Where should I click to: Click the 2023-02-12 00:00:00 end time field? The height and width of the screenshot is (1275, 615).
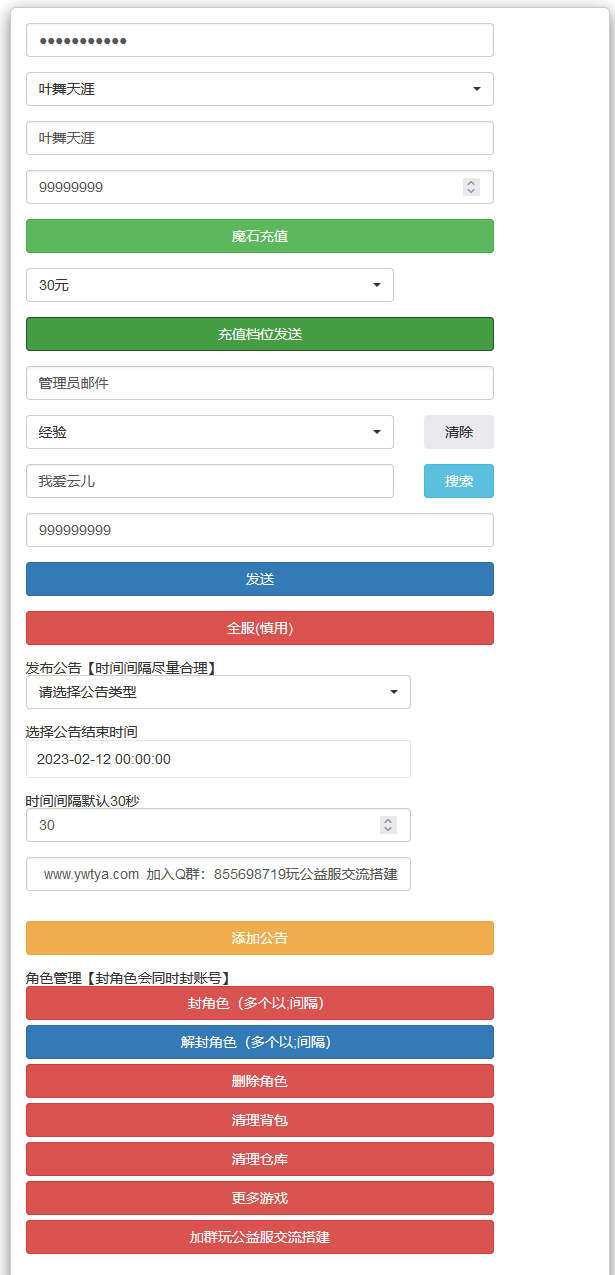click(x=218, y=759)
